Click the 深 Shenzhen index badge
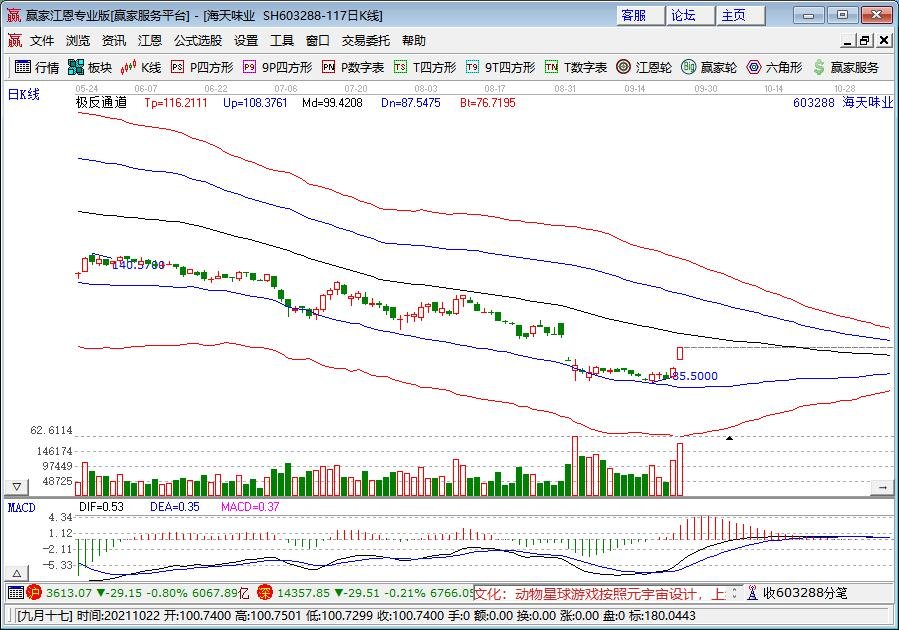This screenshot has width=899, height=630. [x=264, y=592]
